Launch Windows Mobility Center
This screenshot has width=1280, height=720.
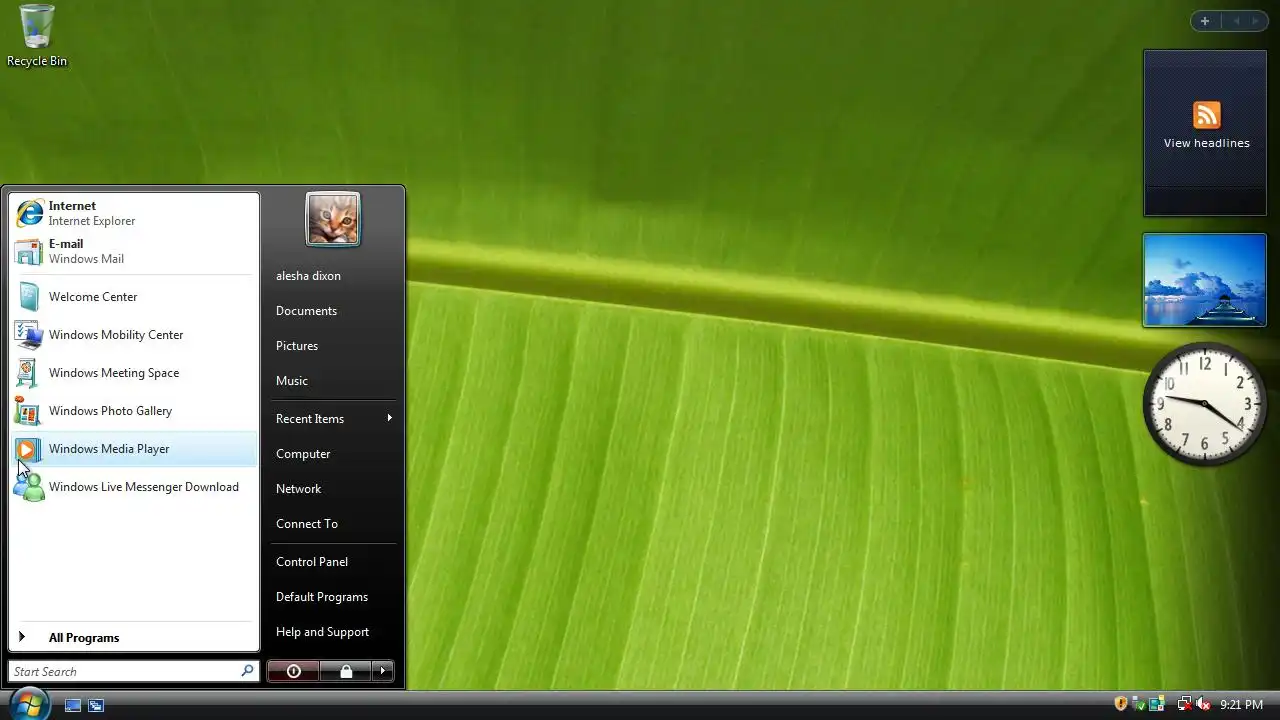pyautogui.click(x=134, y=335)
